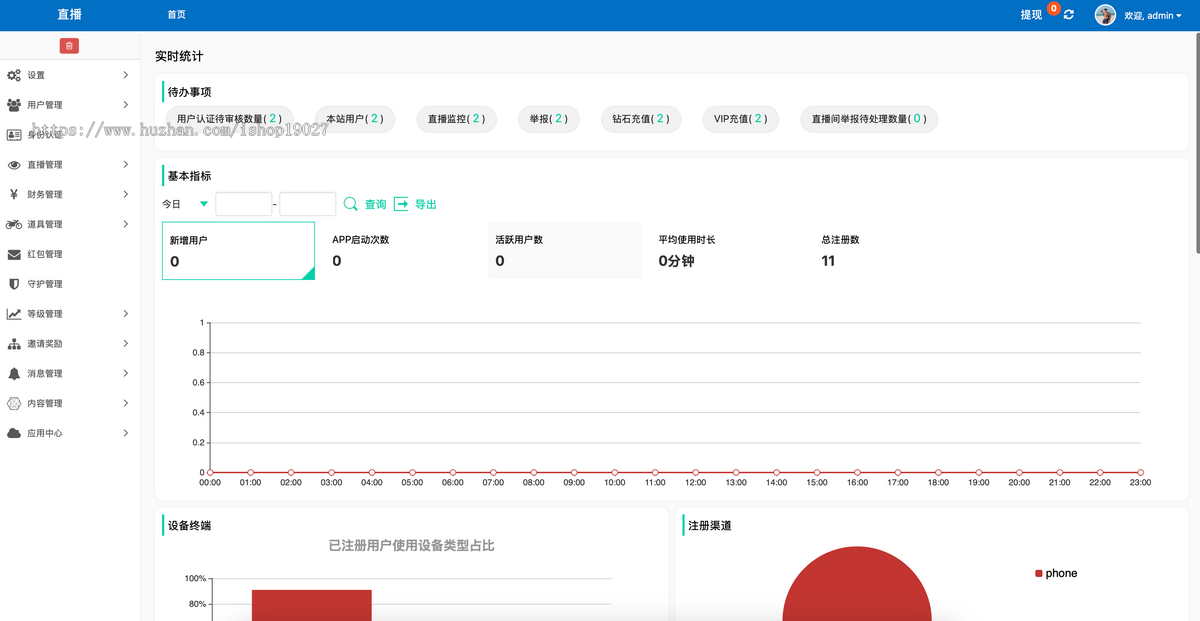1200x621 pixels.
Task: Click the 财务管理 yen icon
Action: coord(14,194)
